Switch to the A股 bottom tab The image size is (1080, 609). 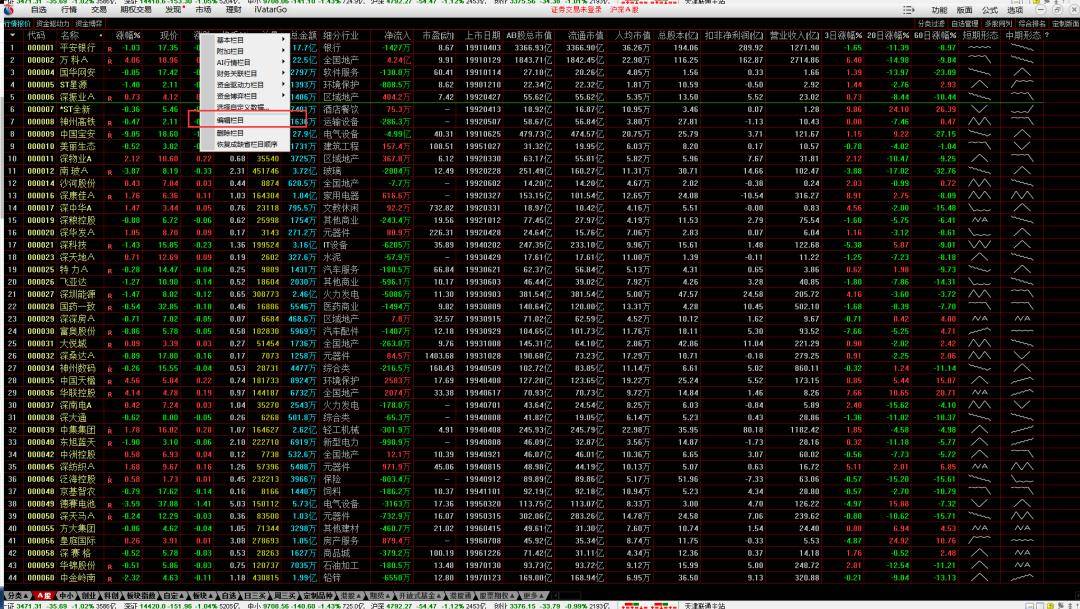[43, 595]
